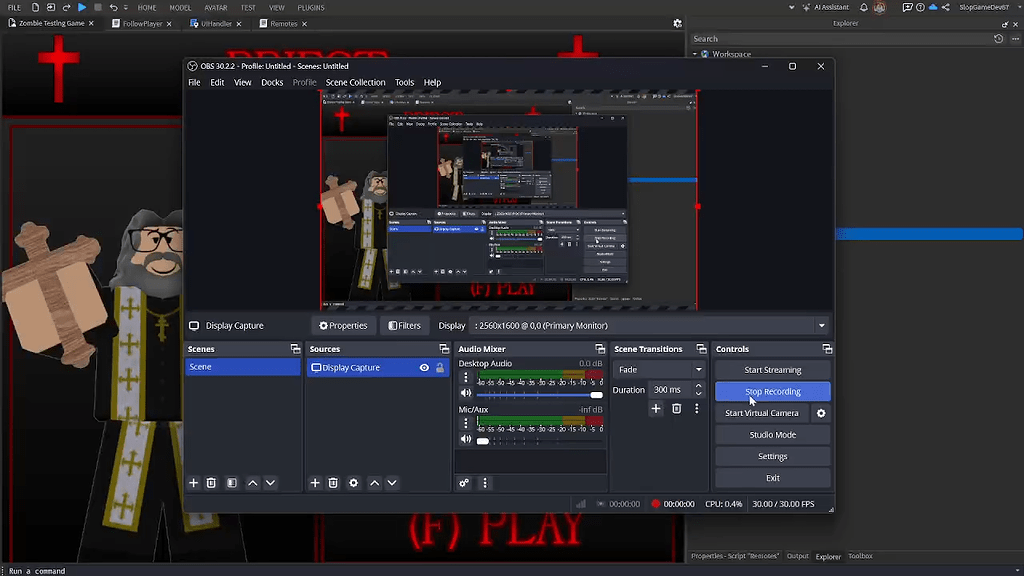Viewport: 1024px width, 576px height.
Task: Lock the Display Capture source
Action: click(439, 367)
